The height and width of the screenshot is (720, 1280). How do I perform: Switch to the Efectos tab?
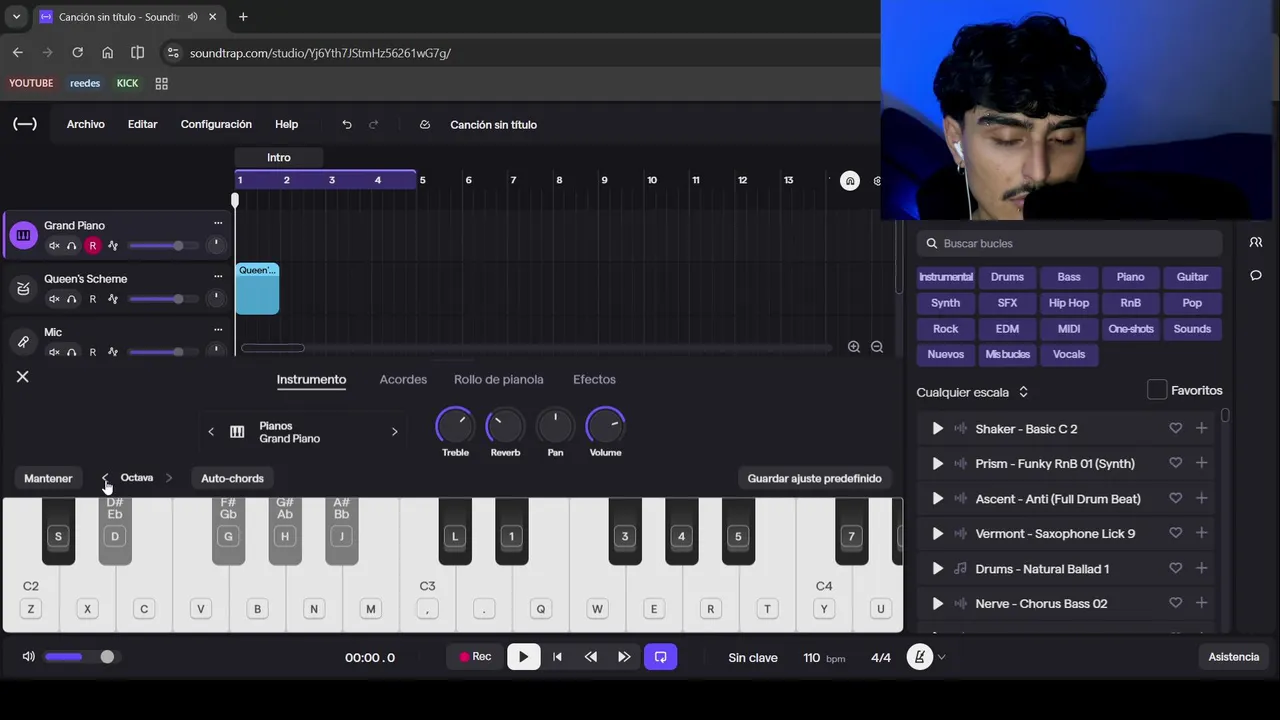pos(594,379)
